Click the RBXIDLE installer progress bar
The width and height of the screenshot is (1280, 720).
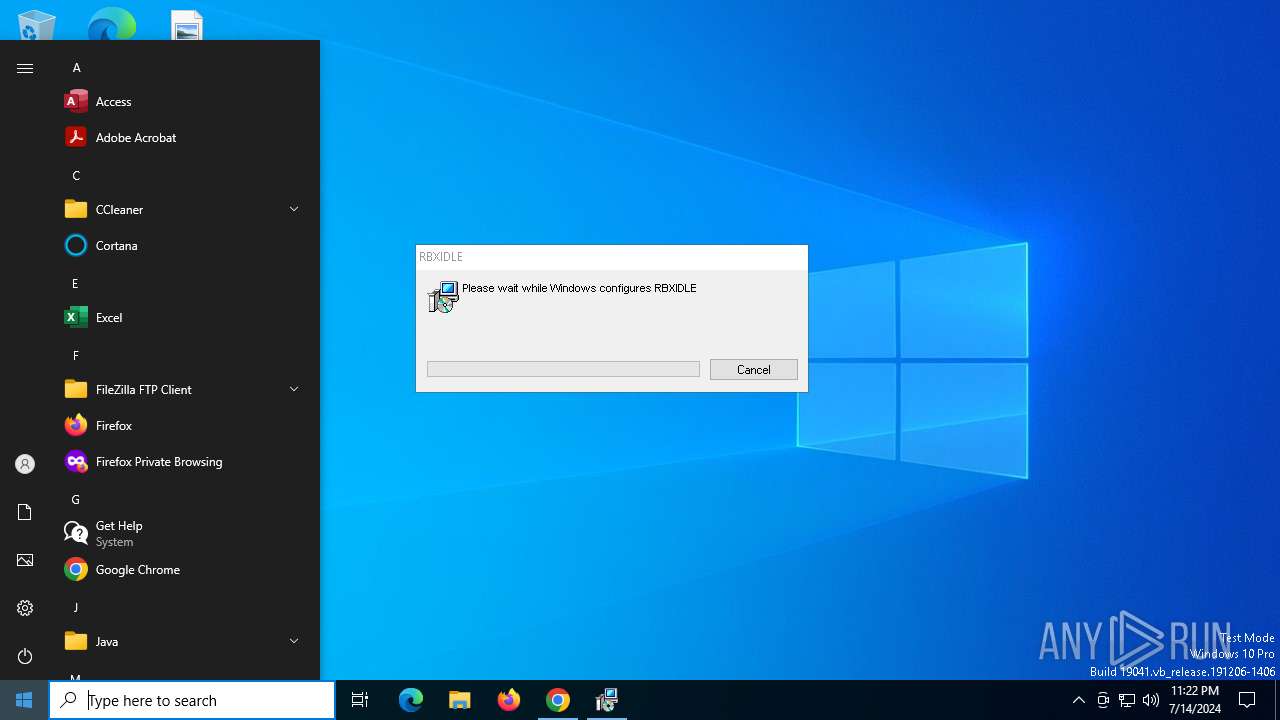click(563, 370)
